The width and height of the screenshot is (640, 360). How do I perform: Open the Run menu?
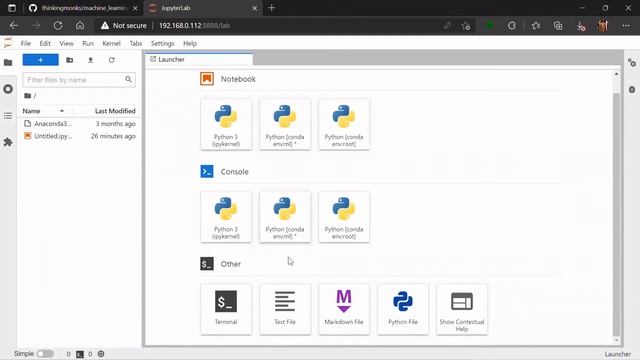[x=88, y=43]
